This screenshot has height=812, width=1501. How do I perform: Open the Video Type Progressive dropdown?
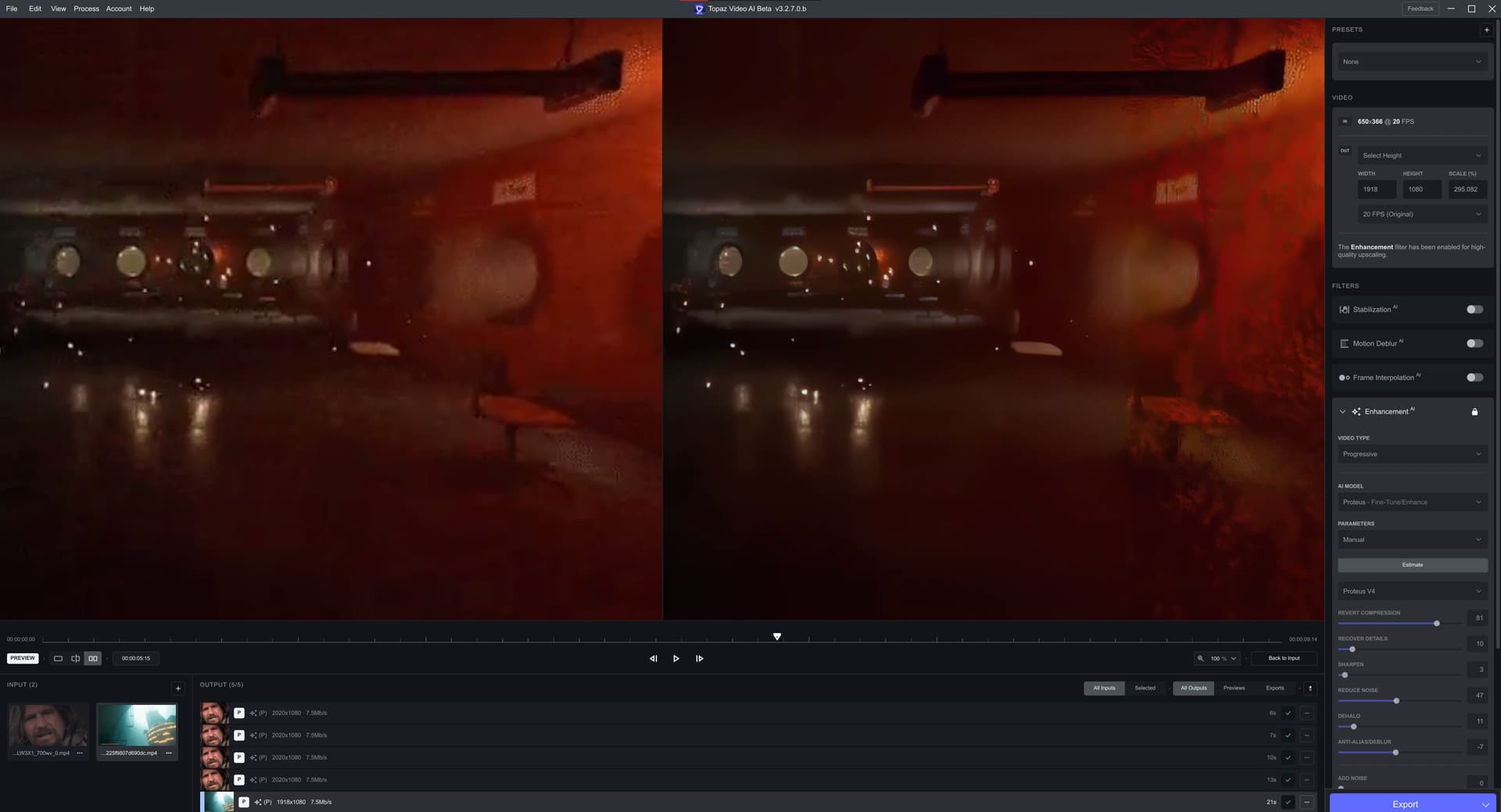pos(1412,454)
